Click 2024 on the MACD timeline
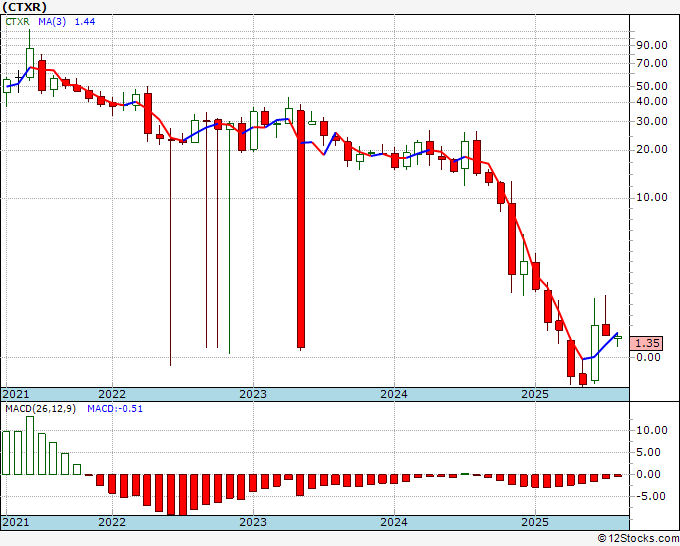This screenshot has width=680, height=546. (394, 522)
